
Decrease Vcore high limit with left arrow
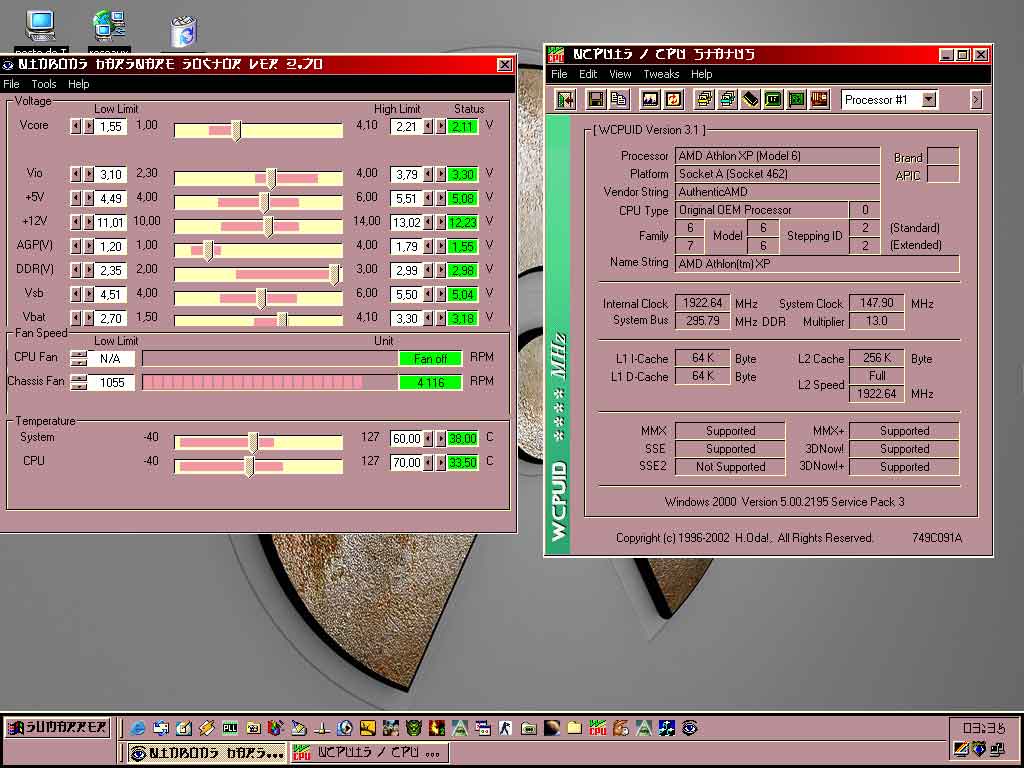click(428, 126)
